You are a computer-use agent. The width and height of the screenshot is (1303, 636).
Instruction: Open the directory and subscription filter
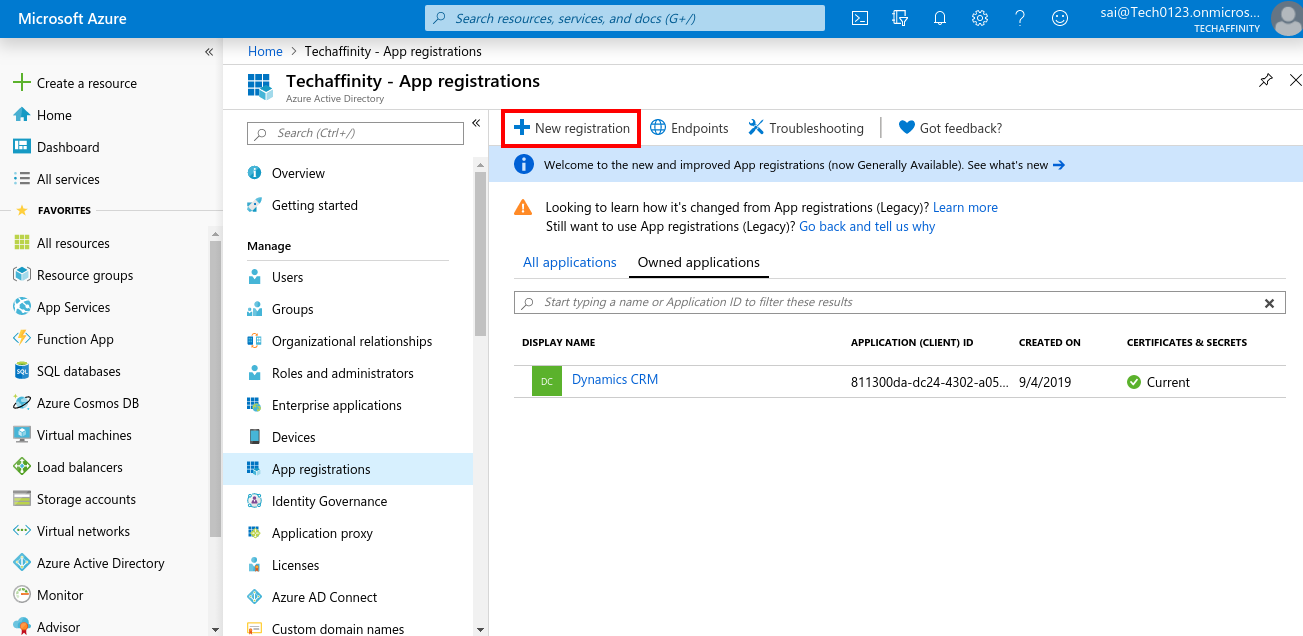(x=898, y=17)
